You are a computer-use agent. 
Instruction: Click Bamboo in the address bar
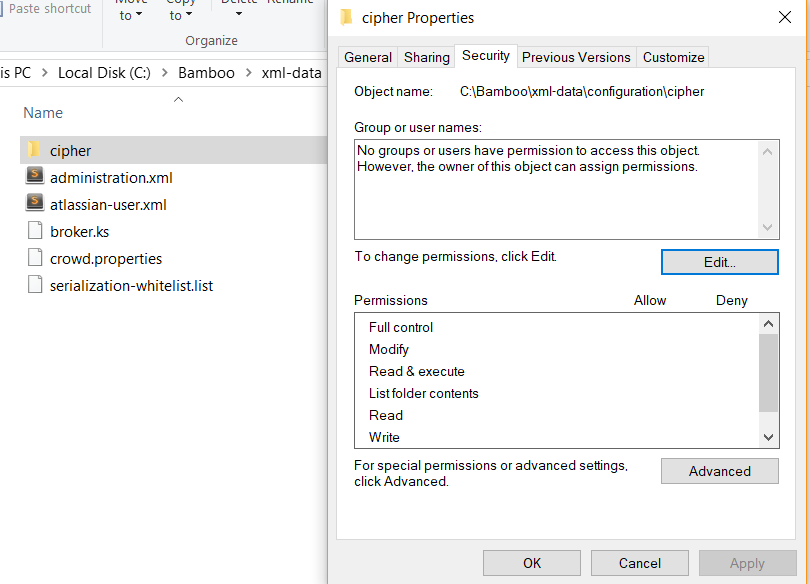[x=206, y=73]
